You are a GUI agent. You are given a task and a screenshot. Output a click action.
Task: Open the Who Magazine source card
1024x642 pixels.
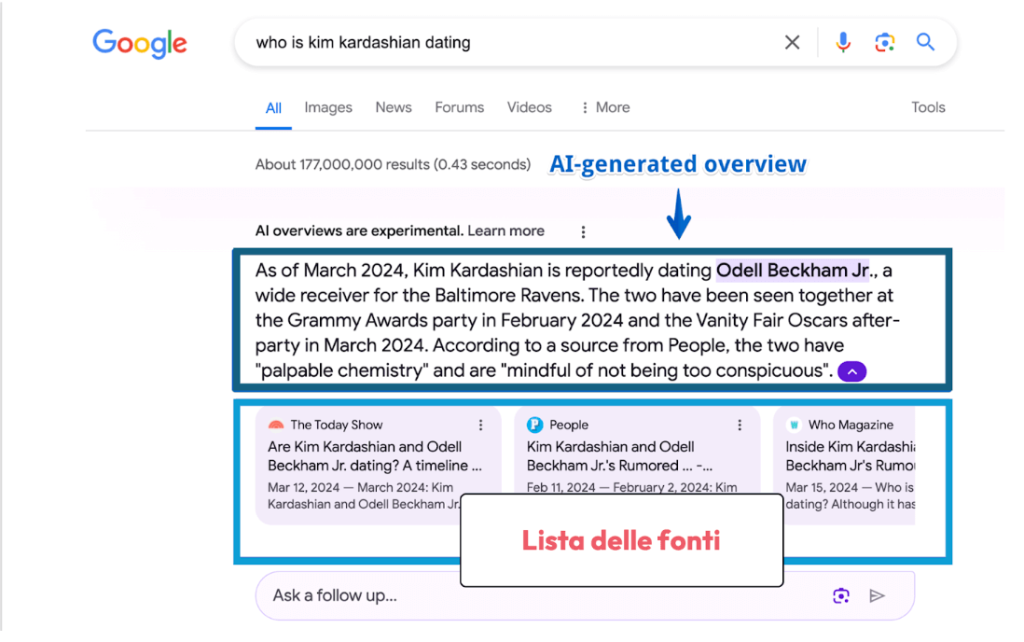(844, 465)
